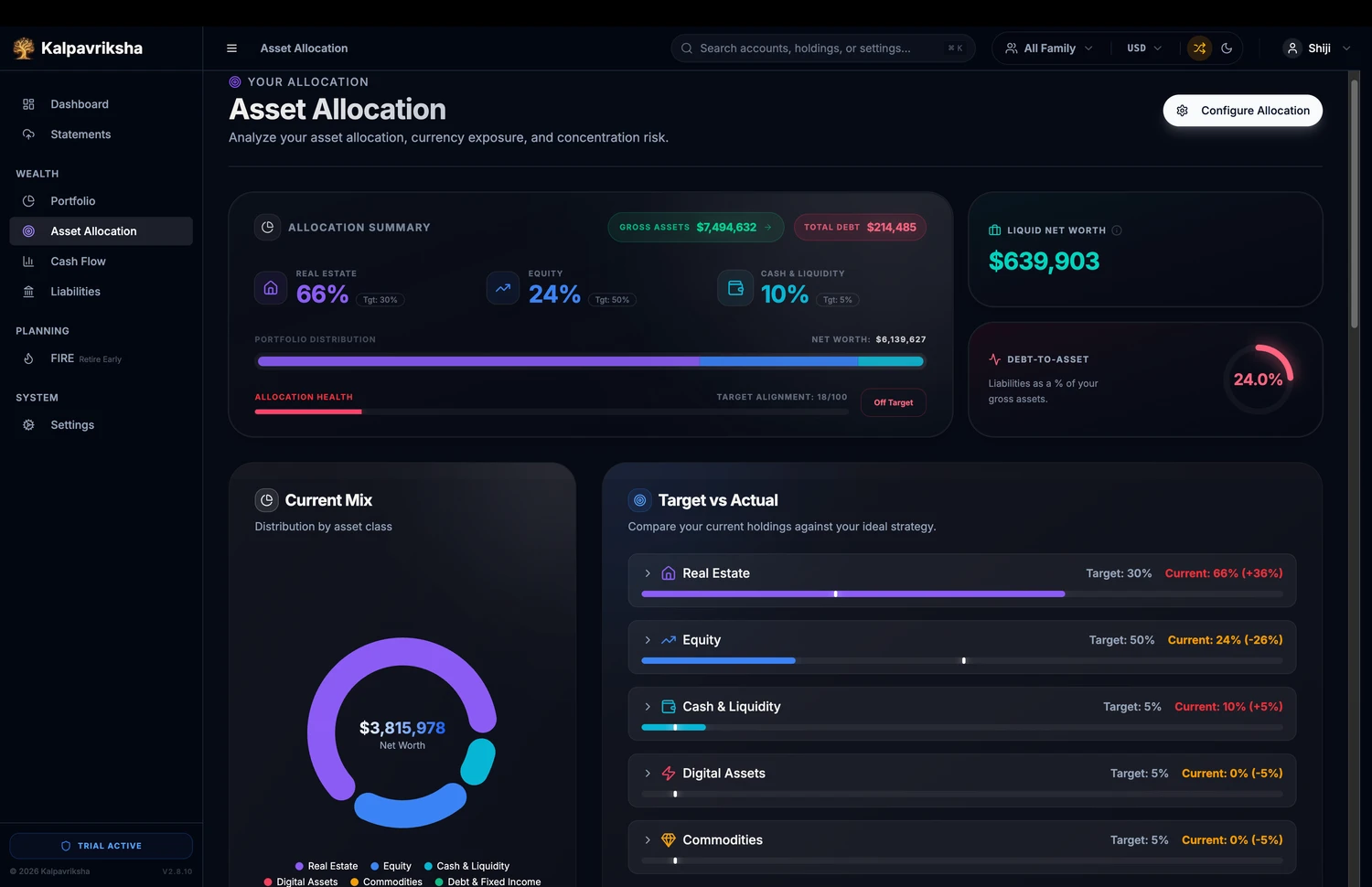The image size is (1372, 887).
Task: Expand the Real Estate row
Action: [x=648, y=573]
